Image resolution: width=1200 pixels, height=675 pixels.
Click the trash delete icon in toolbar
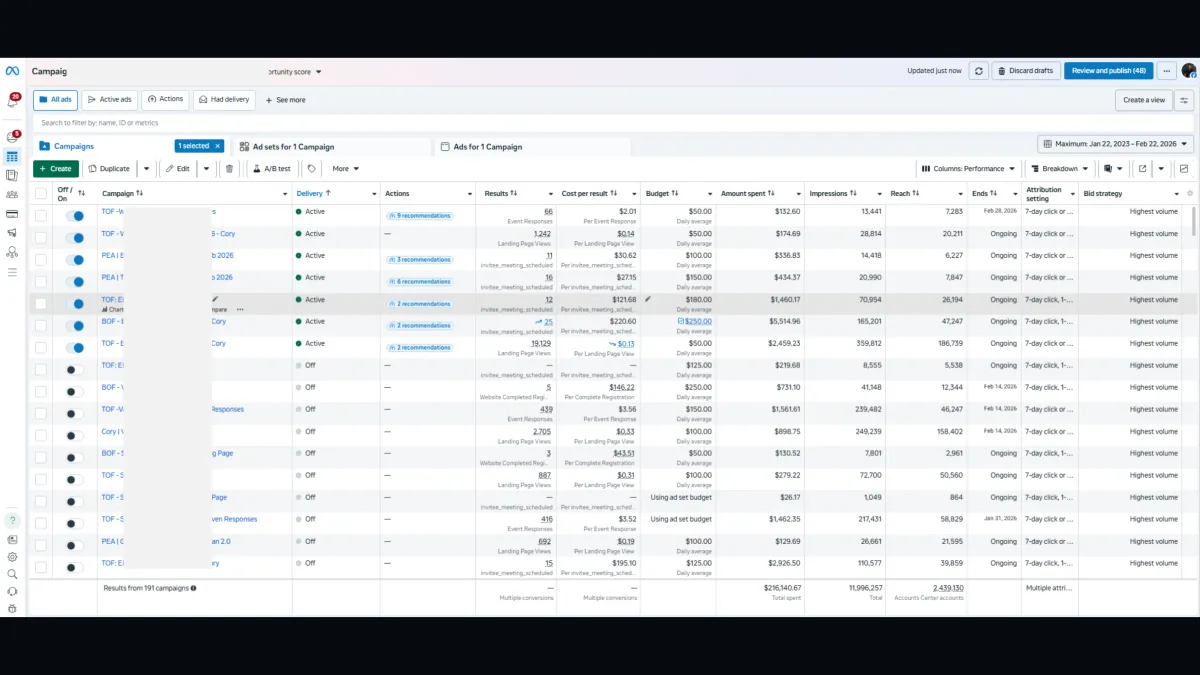[229, 169]
